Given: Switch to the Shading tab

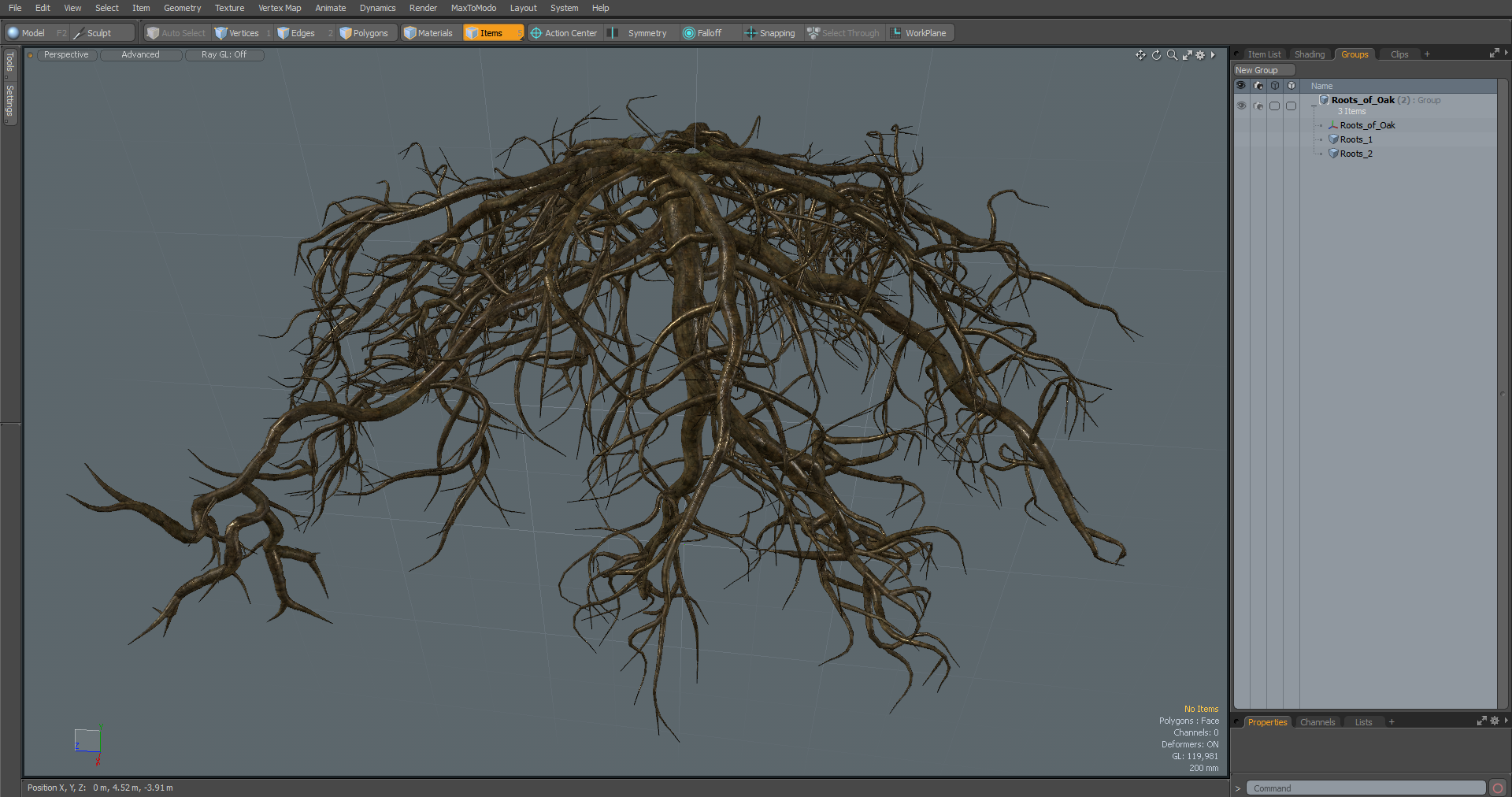Looking at the screenshot, I should pos(1310,54).
